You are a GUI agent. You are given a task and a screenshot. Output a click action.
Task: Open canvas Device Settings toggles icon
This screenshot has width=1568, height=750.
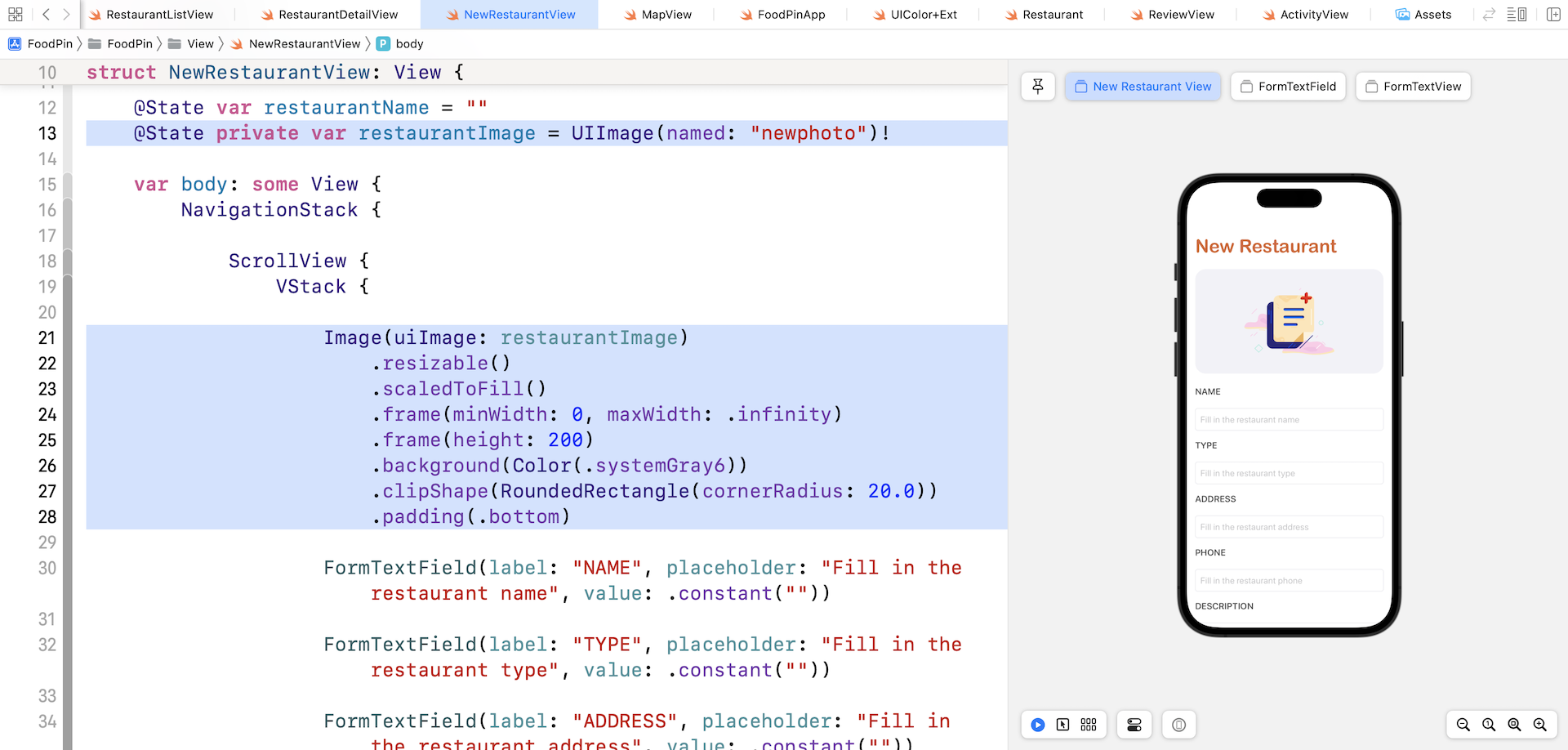click(1134, 725)
